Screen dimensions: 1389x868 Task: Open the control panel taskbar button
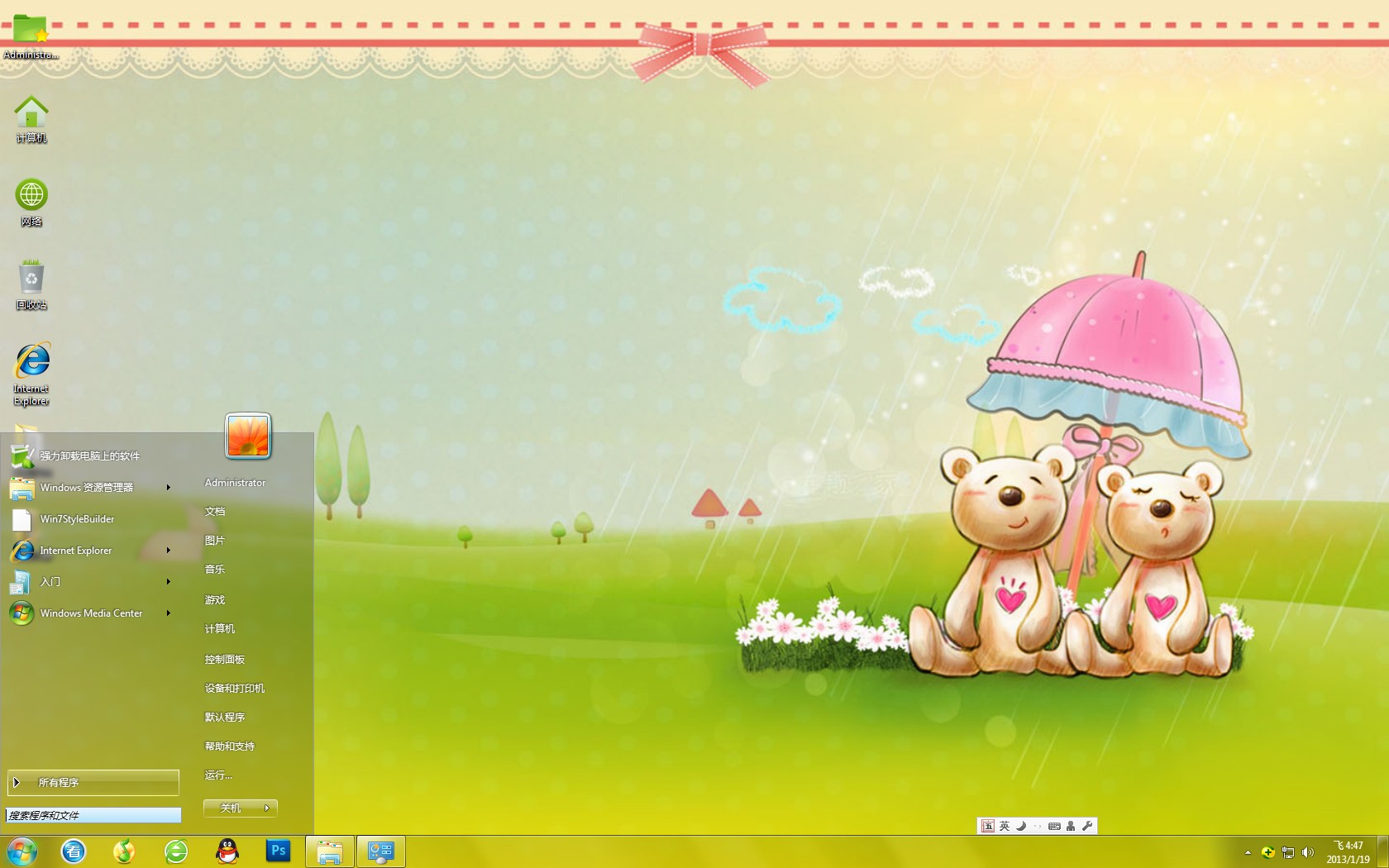(x=381, y=851)
